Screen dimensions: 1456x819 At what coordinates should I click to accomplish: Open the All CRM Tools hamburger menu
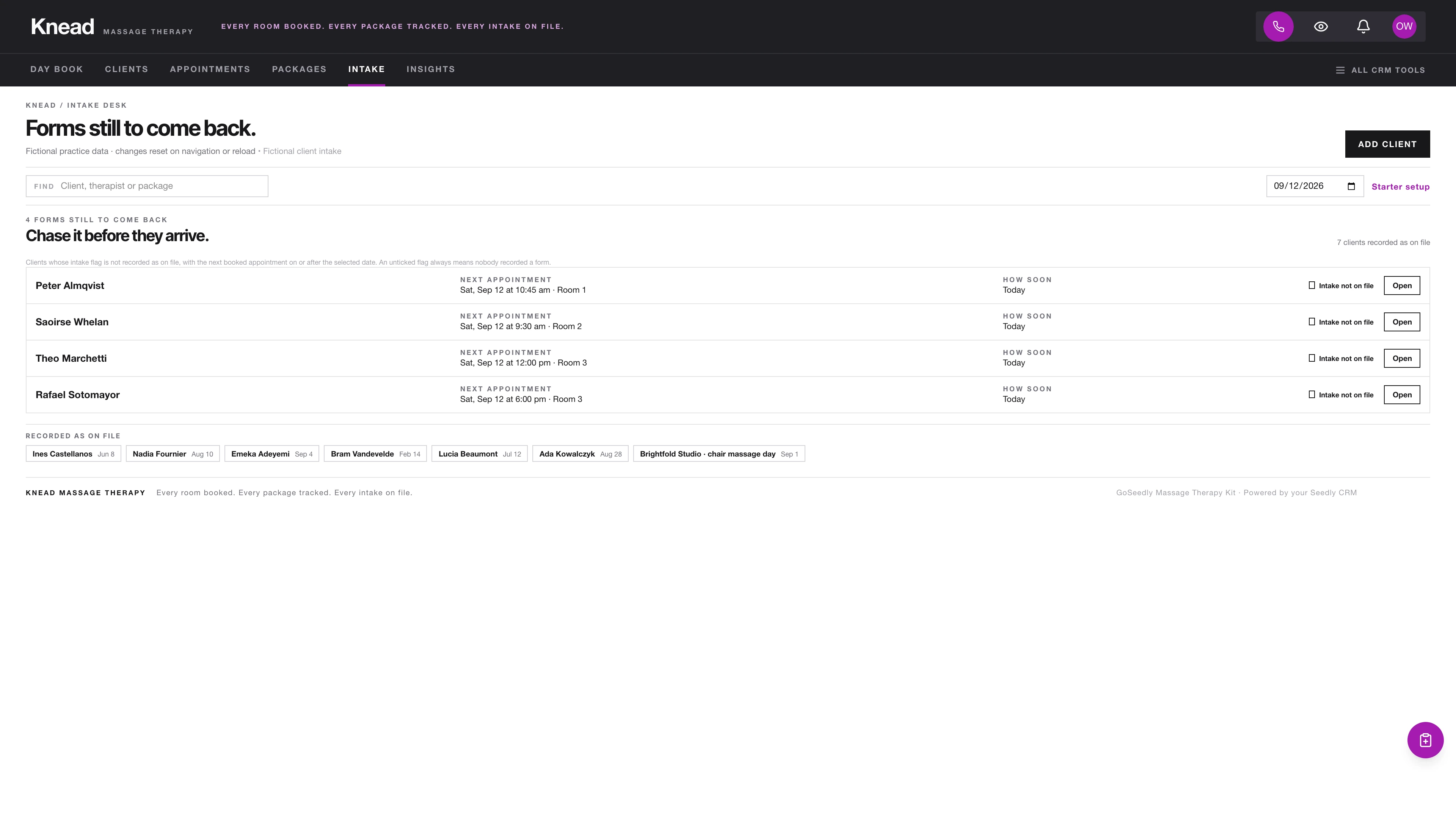(x=1380, y=70)
